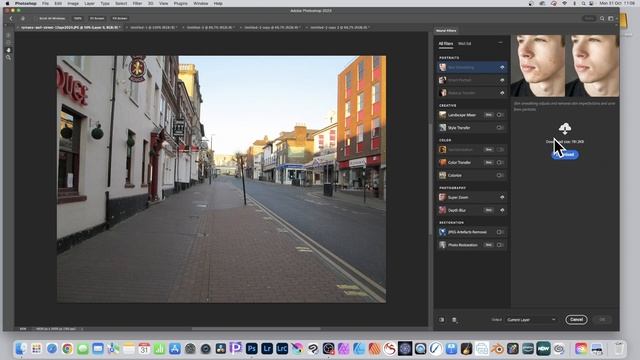Click the back arrow in the options bar
Image resolution: width=640 pixels, height=360 pixels.
(x=11, y=18)
